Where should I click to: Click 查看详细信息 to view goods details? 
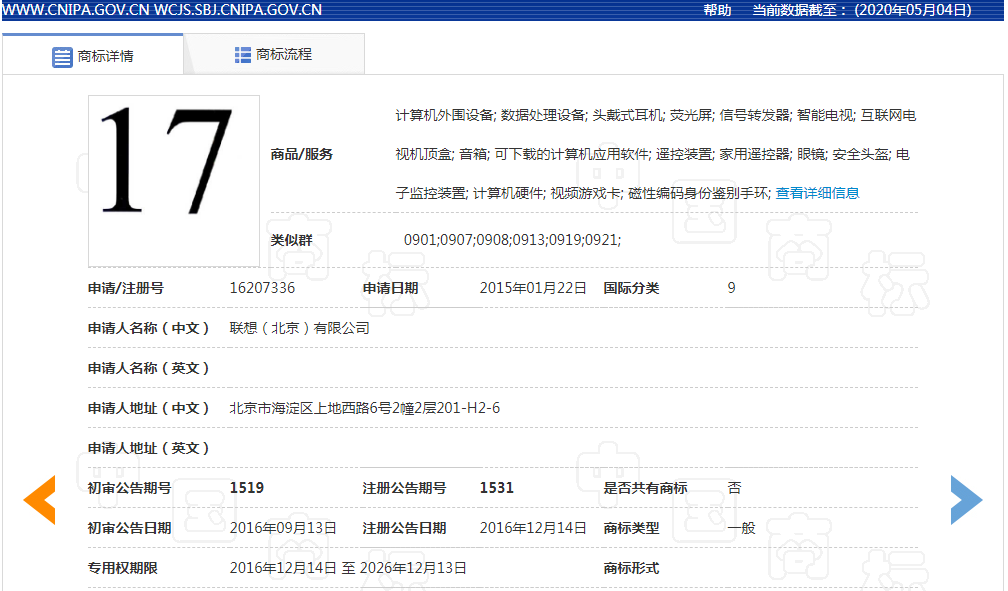tap(817, 193)
